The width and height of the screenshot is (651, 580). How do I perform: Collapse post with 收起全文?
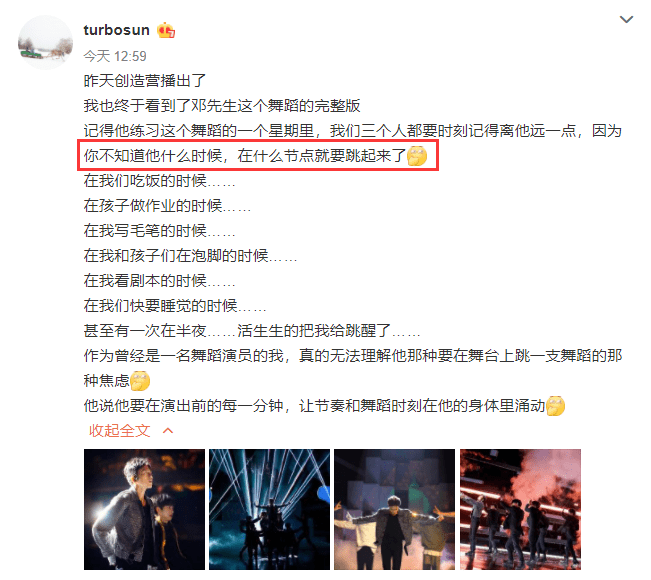[119, 431]
